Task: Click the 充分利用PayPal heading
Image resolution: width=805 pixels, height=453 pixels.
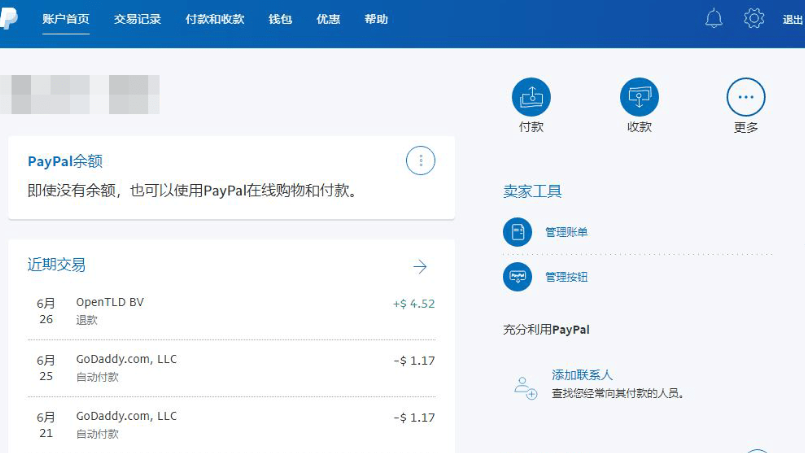Action: 546,330
